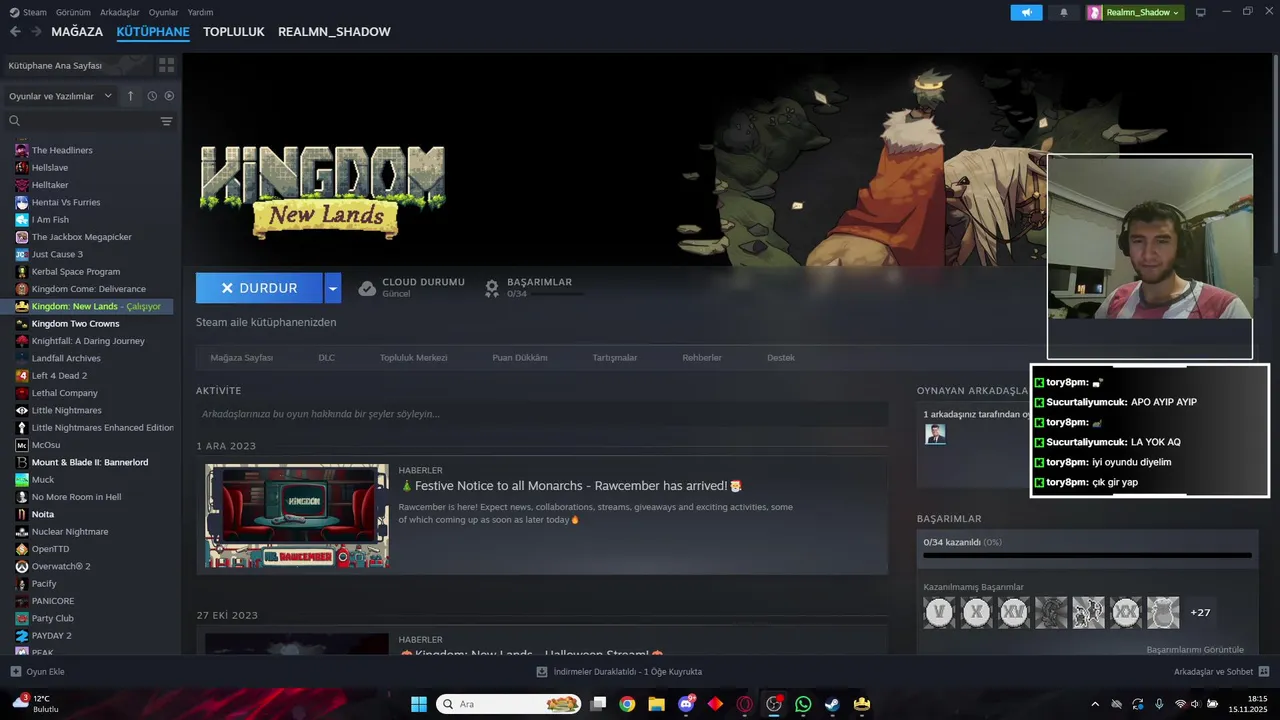The width and height of the screenshot is (1280, 720).
Task: Open friend avatar under Oynayan Arkadaşlar
Action: [935, 434]
